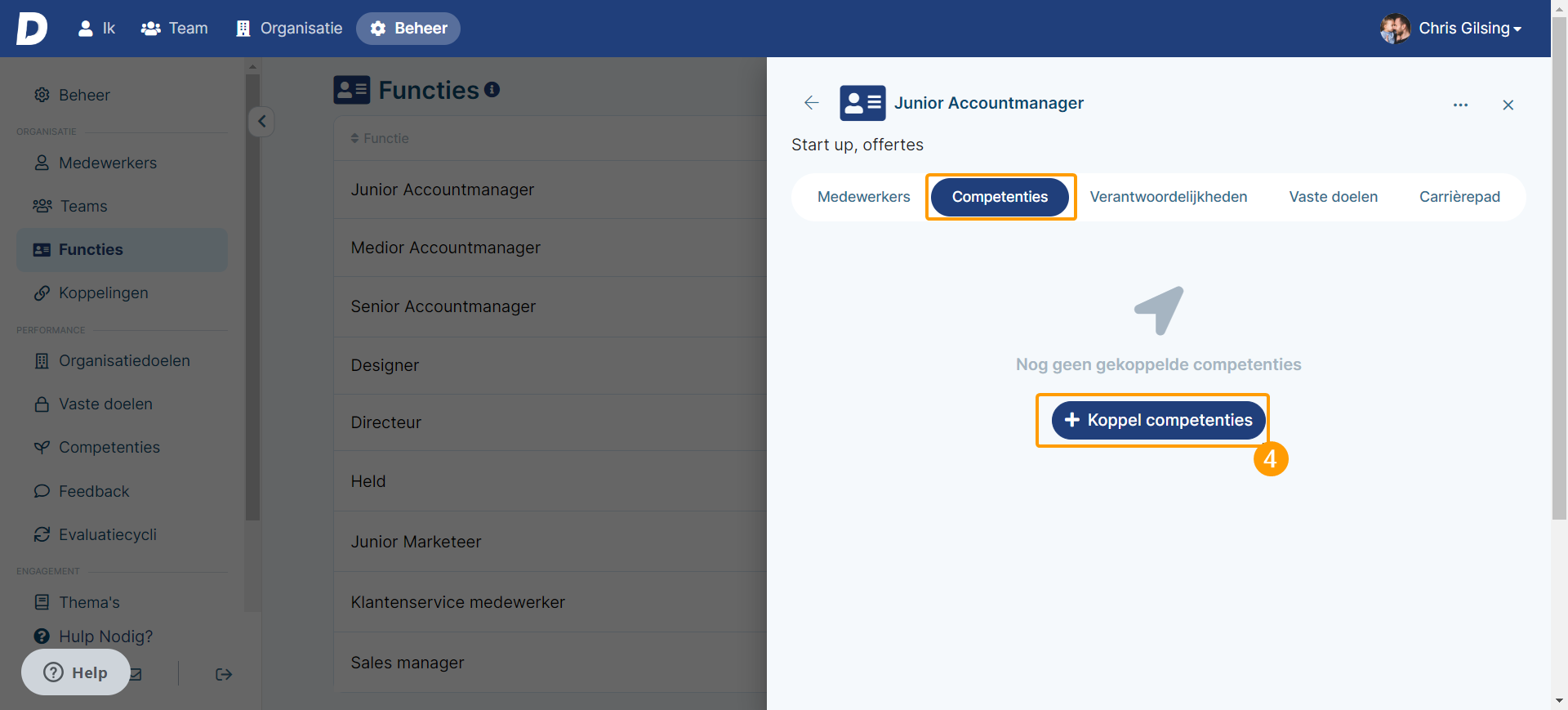The width and height of the screenshot is (1568, 710).
Task: Sort by the Functie column header
Action: click(380, 138)
